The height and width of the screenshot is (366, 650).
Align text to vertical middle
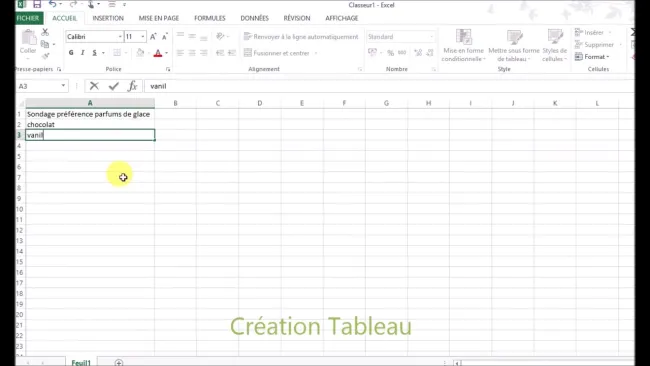192,37
